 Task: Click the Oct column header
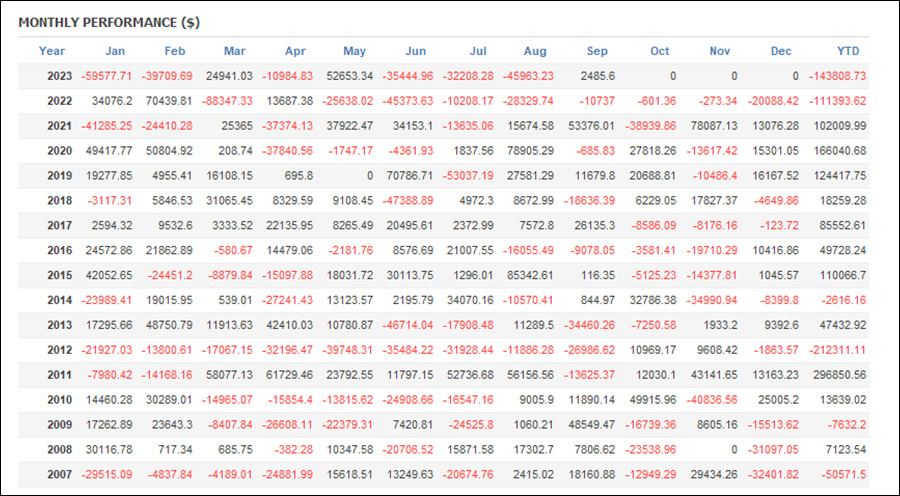point(660,51)
